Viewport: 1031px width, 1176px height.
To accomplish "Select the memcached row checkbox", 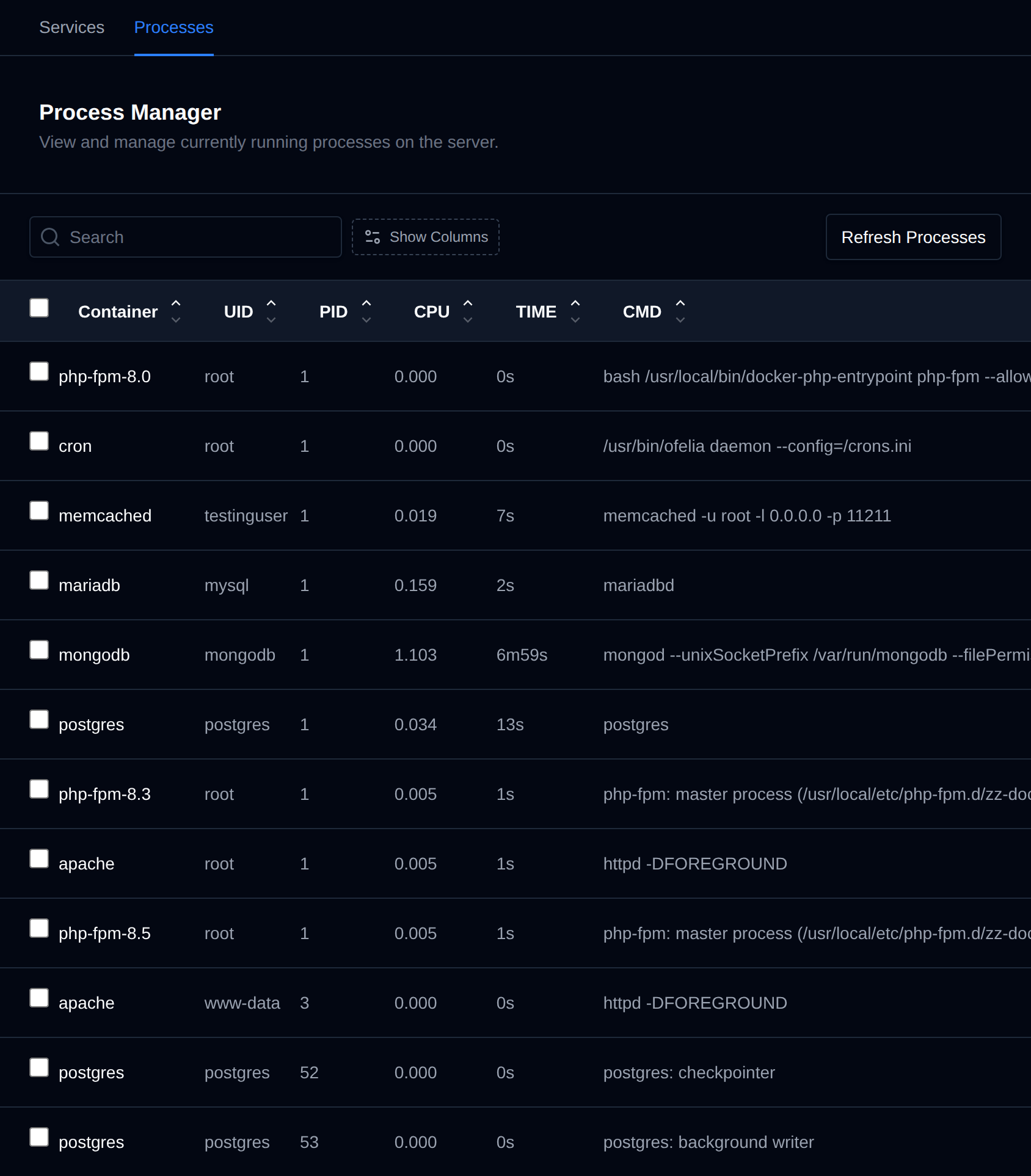I will click(x=39, y=510).
